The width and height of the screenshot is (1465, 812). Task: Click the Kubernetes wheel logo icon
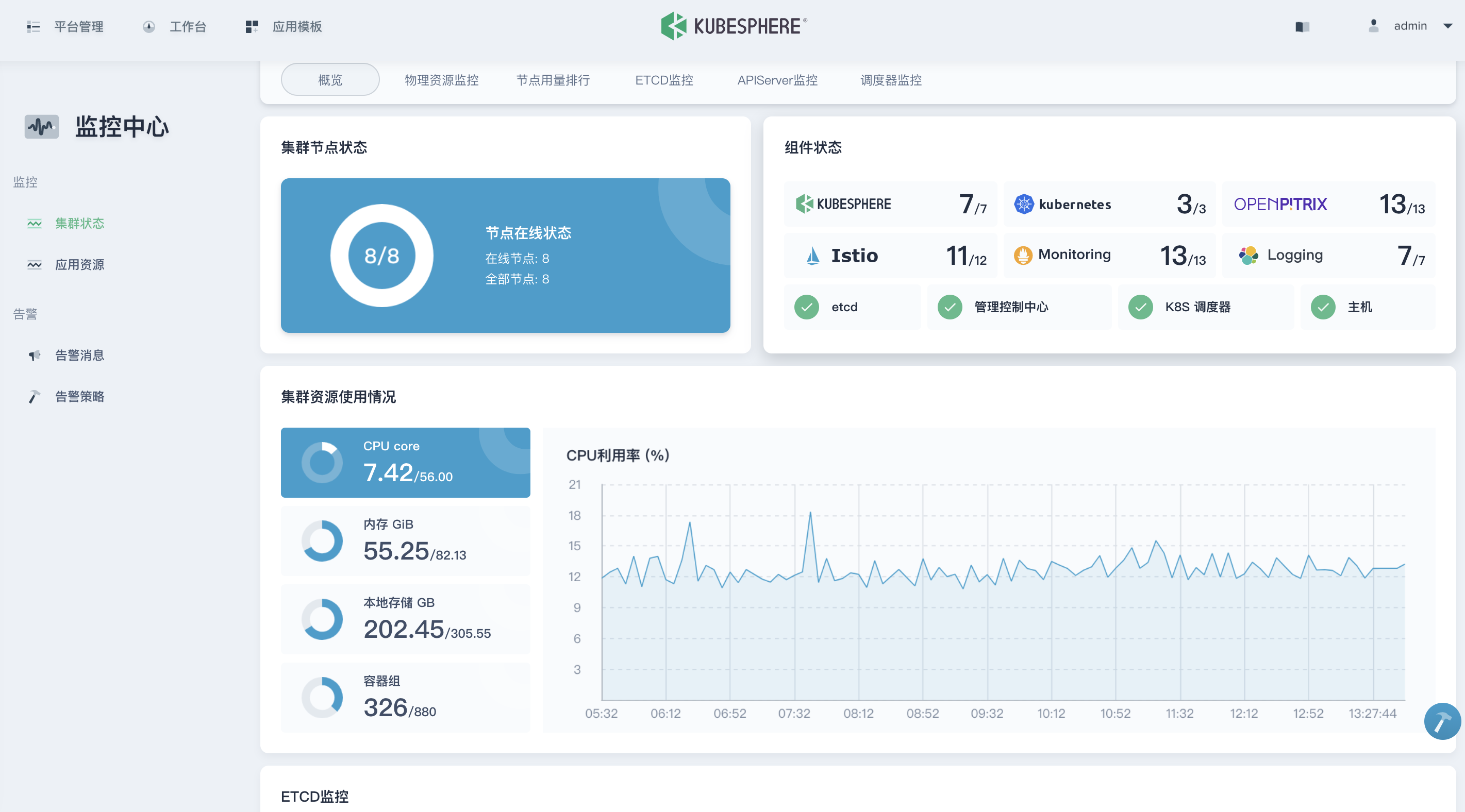(x=1024, y=204)
